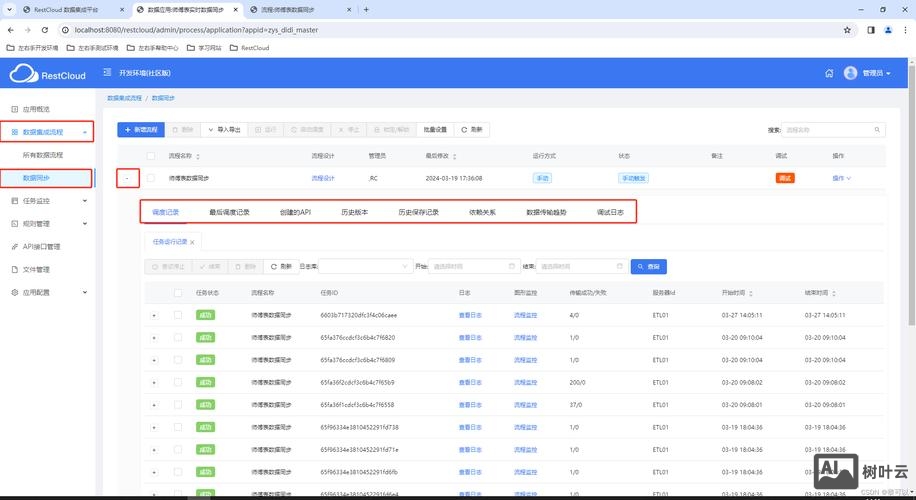The width and height of the screenshot is (916, 500).
Task: Click the search magnifier icon in 搜索 box
Action: pos(878,130)
